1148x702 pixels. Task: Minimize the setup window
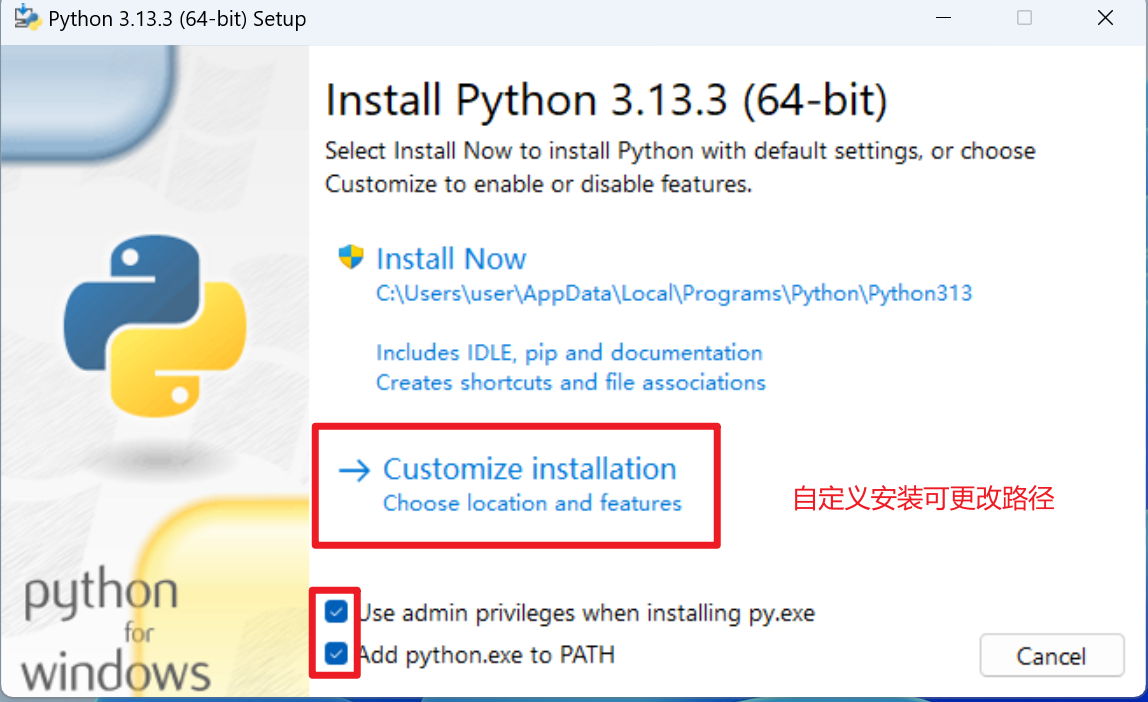click(x=942, y=17)
